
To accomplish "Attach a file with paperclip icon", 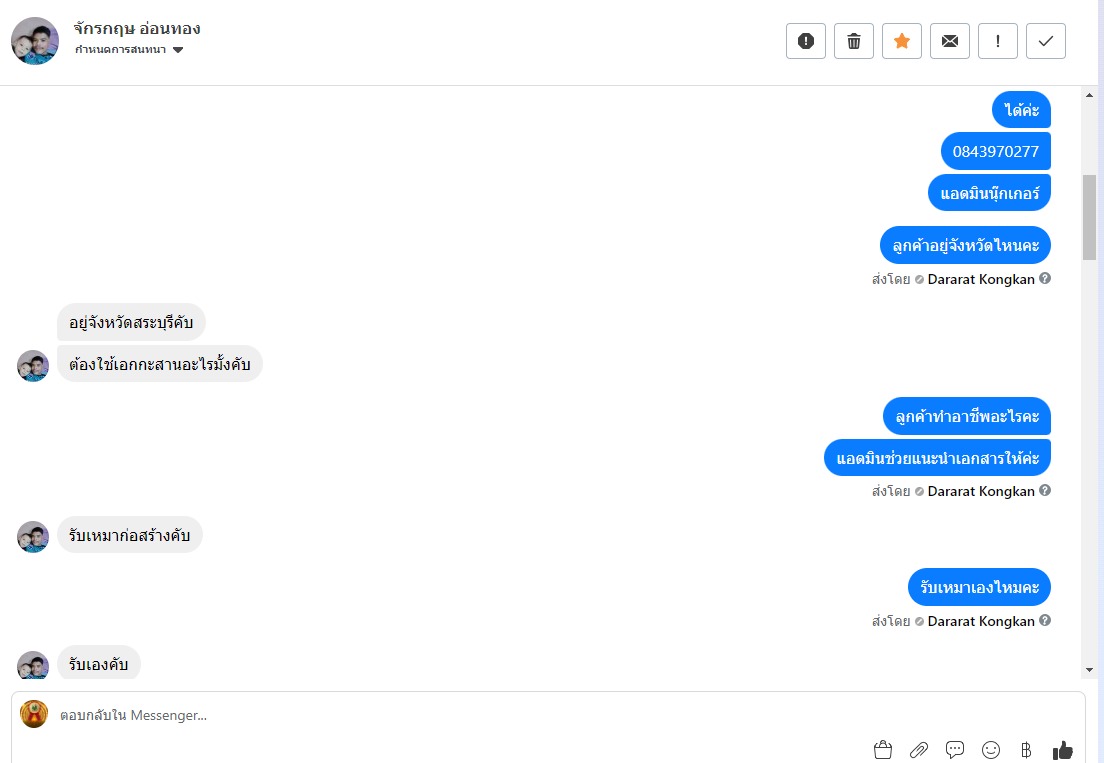I will [918, 749].
